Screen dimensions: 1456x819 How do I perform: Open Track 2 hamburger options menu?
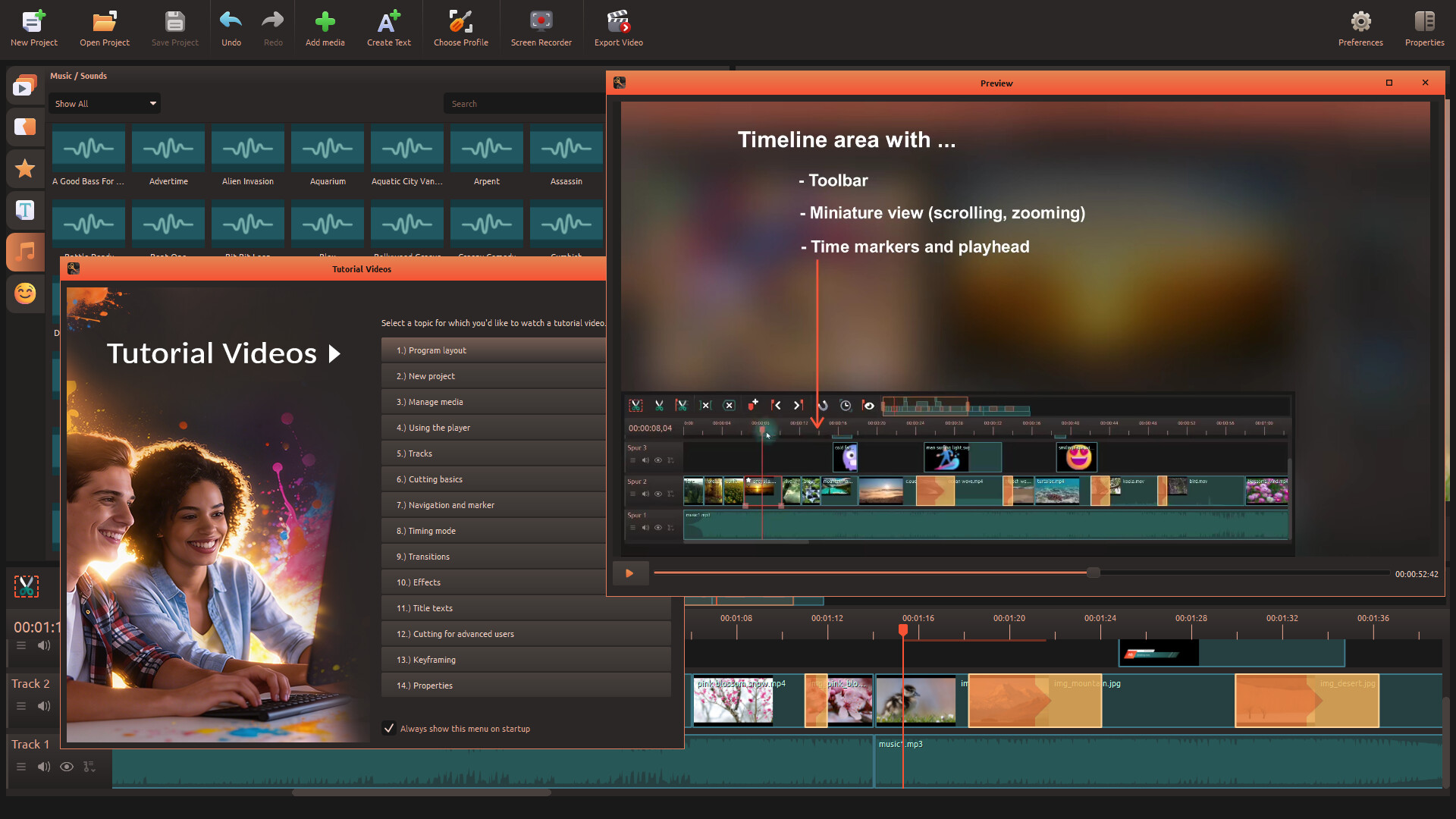tap(21, 706)
